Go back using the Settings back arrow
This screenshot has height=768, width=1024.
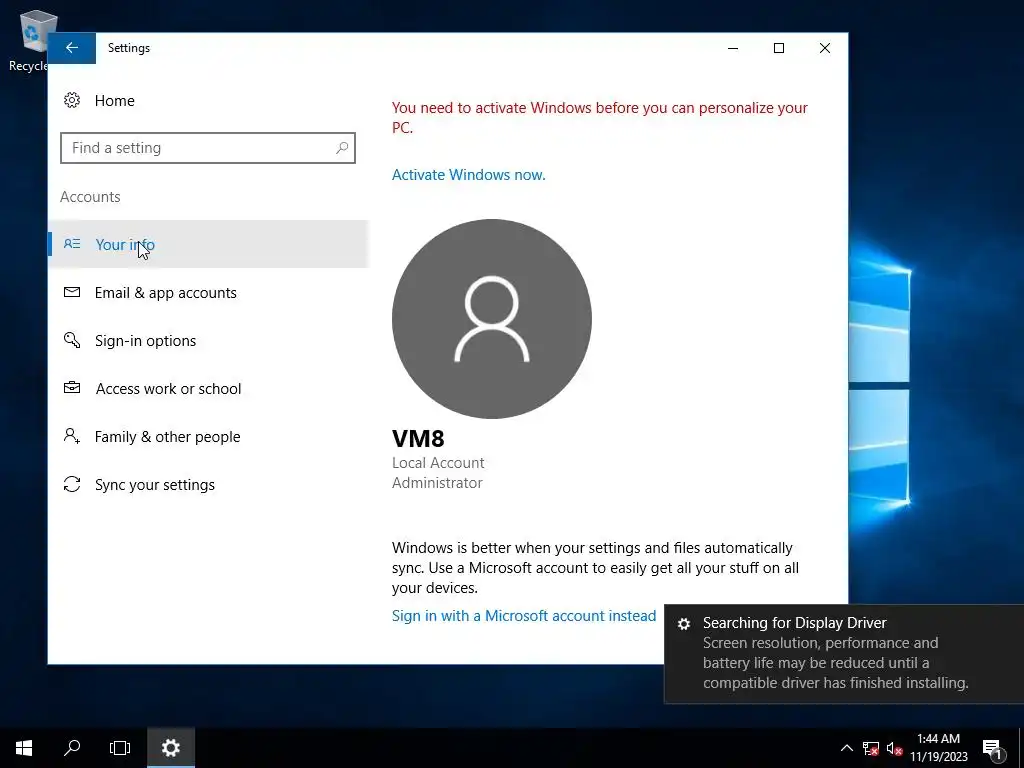[72, 48]
